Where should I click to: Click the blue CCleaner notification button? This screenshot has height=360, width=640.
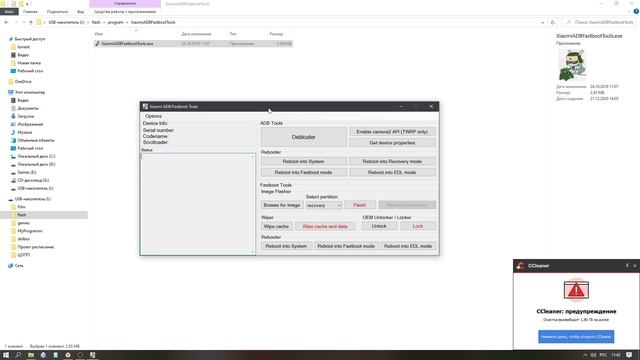[x=576, y=337]
